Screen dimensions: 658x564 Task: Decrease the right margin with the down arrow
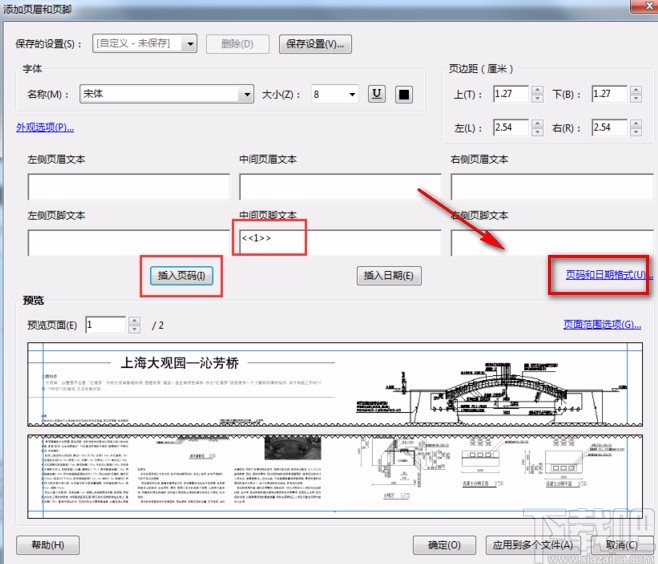click(636, 132)
